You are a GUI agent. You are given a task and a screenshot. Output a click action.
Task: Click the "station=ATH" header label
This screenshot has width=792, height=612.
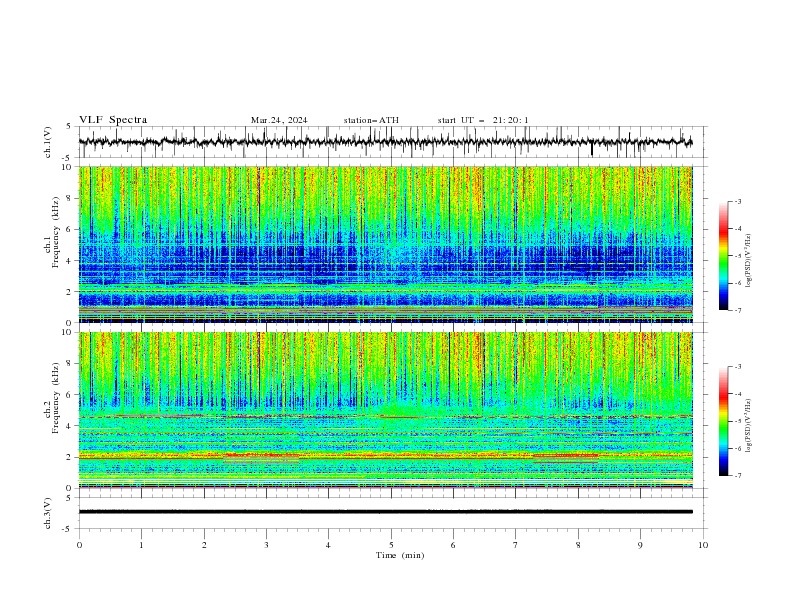point(371,120)
